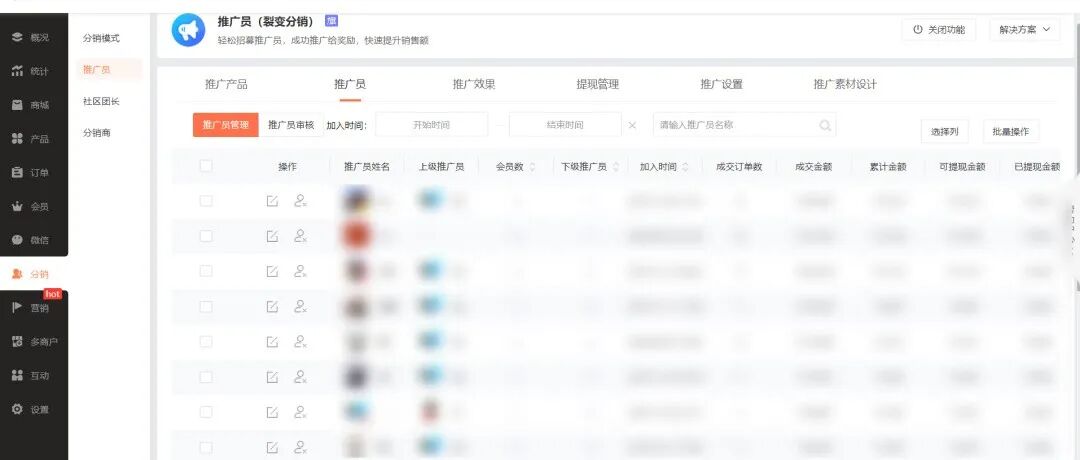Viewport: 1080px width, 460px height.
Task: Click the purple 旗 badge beside the title
Action: coord(331,21)
